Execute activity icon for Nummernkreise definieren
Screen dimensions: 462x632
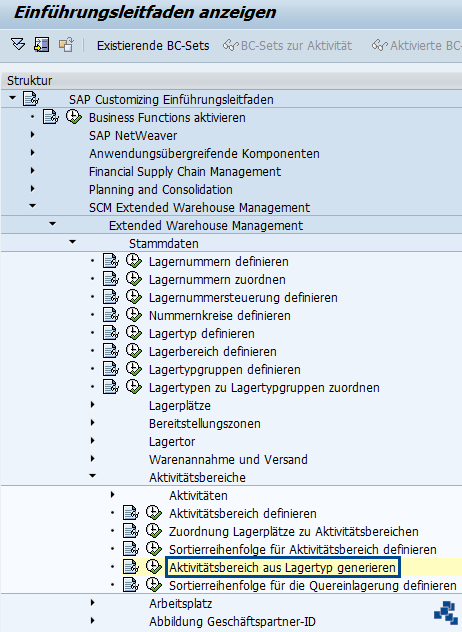(134, 315)
